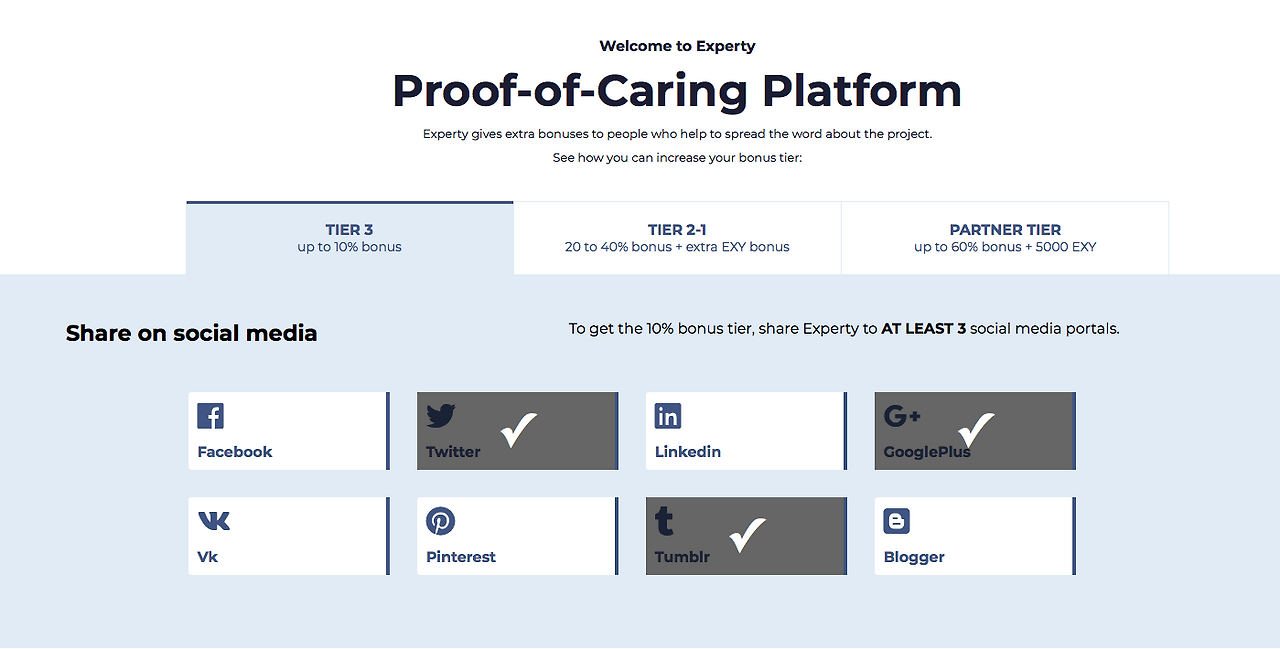
Task: Select the Pinterest icon
Action: pos(440,520)
